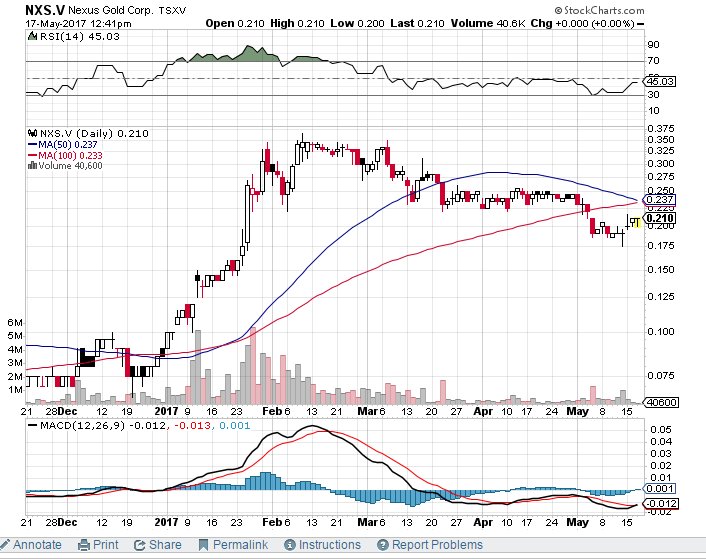Click the Volume legend bar icon
Image resolution: width=706 pixels, height=559 pixels.
click(x=32, y=166)
